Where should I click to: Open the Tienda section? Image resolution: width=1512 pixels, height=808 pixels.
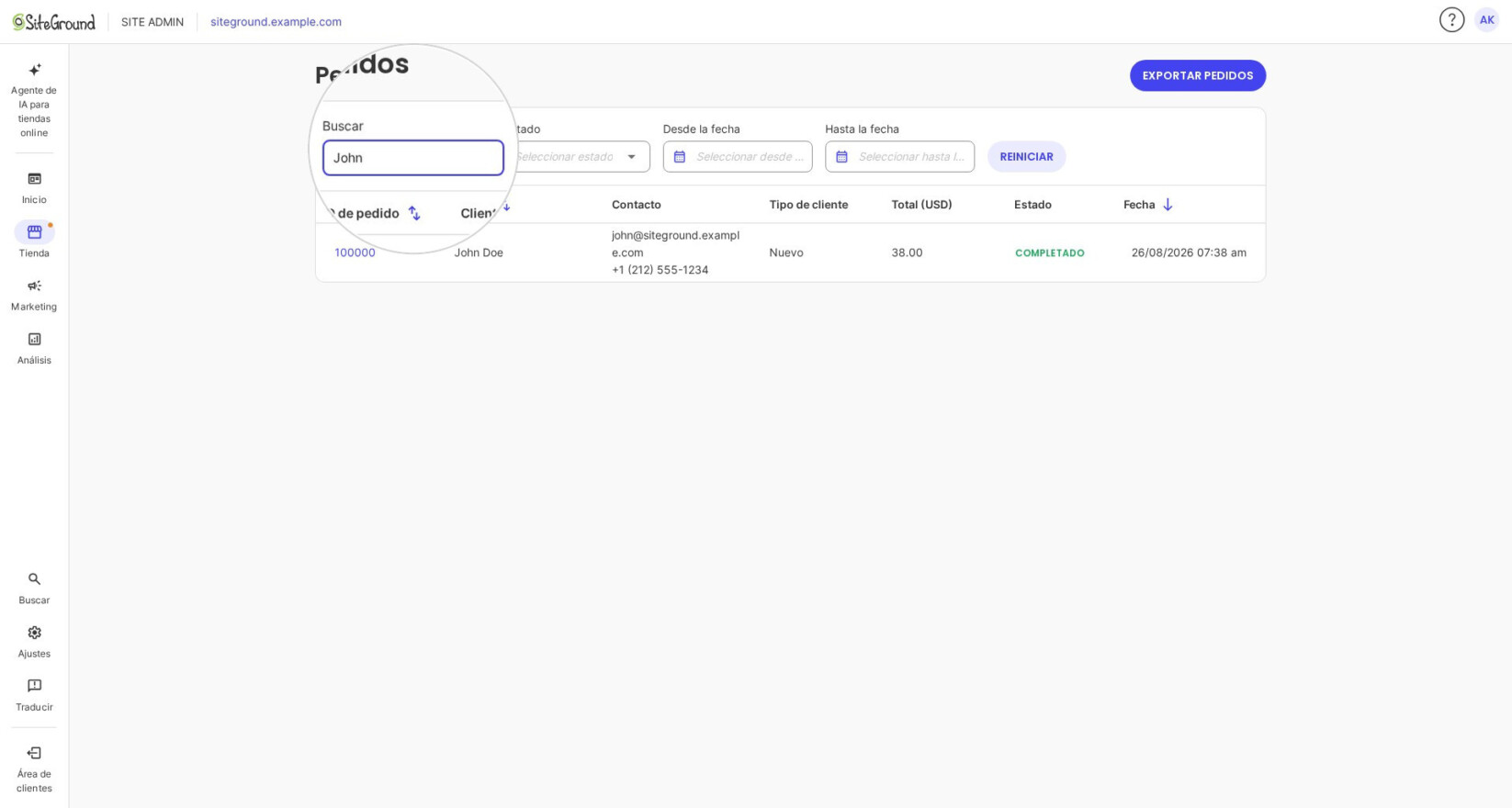[x=34, y=241]
